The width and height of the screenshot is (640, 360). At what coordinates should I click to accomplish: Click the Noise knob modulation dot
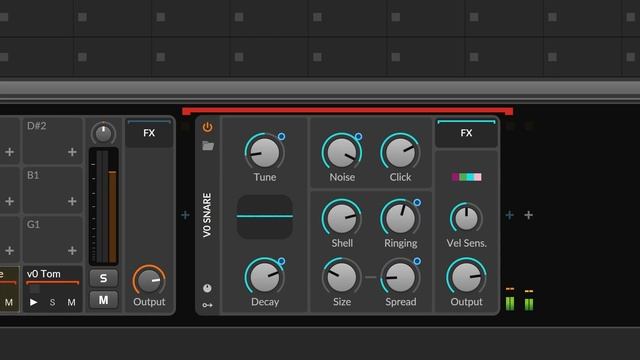[x=358, y=136]
